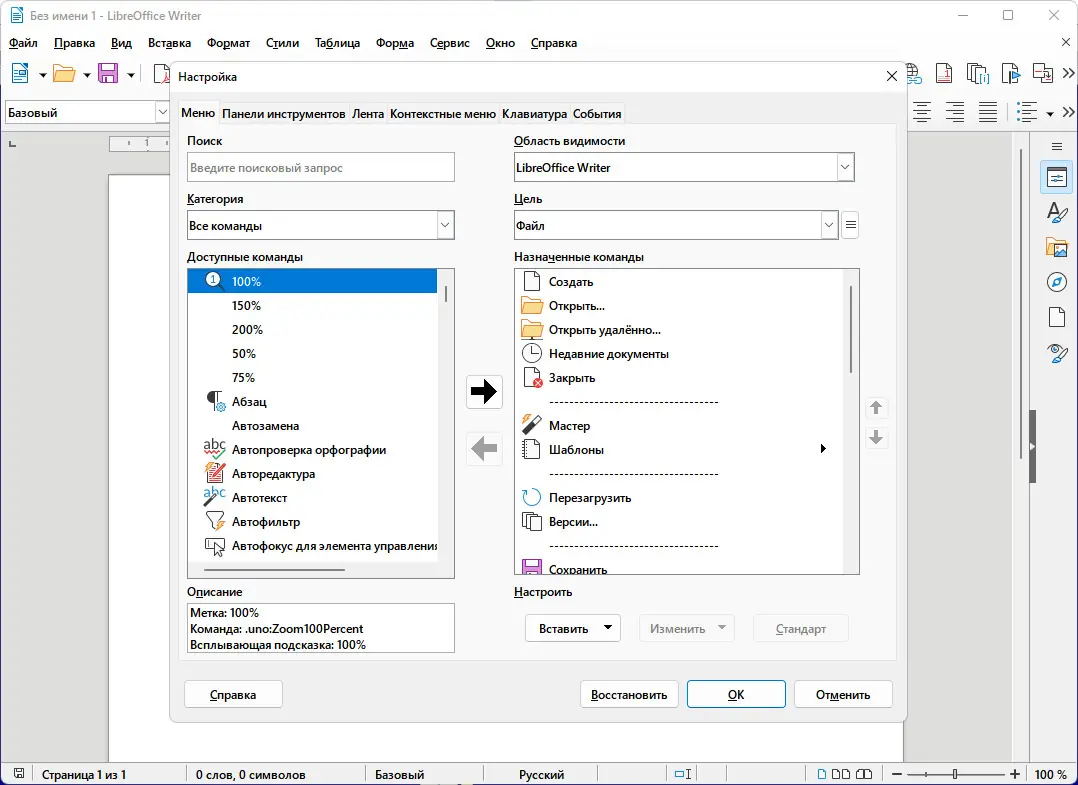Select book view in status bar
This screenshot has height=785, width=1078.
pos(864,774)
